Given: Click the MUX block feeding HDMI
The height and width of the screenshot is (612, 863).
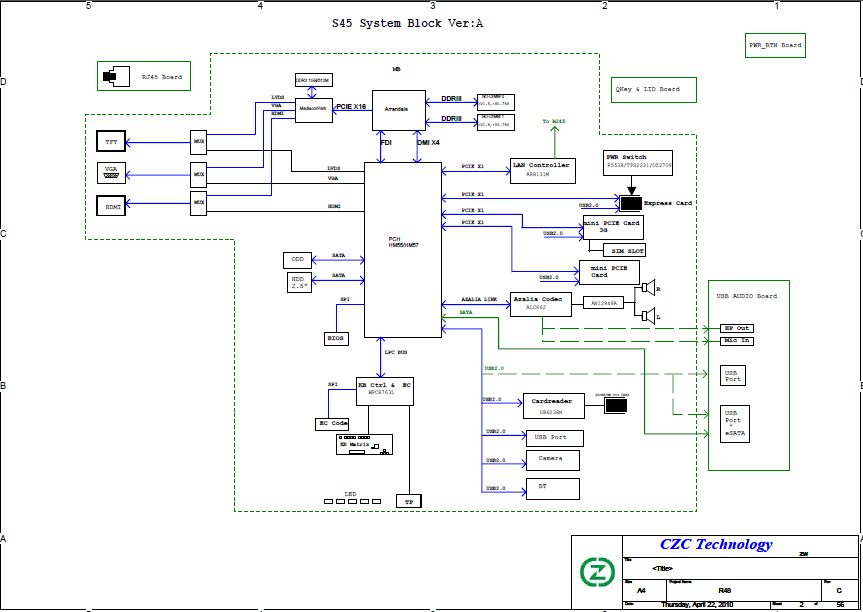Looking at the screenshot, I should tap(198, 203).
